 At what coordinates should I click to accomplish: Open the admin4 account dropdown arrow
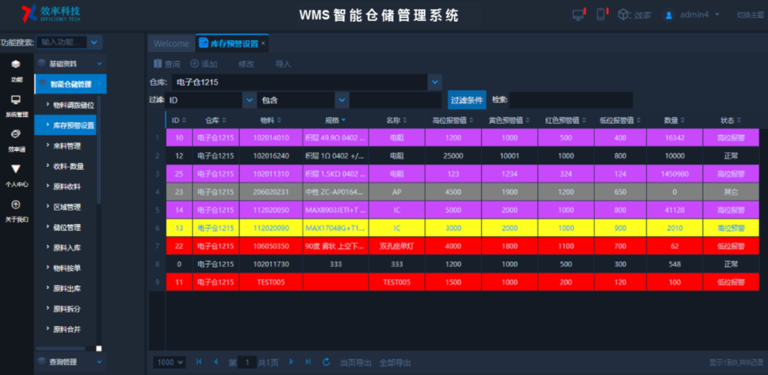(717, 14)
